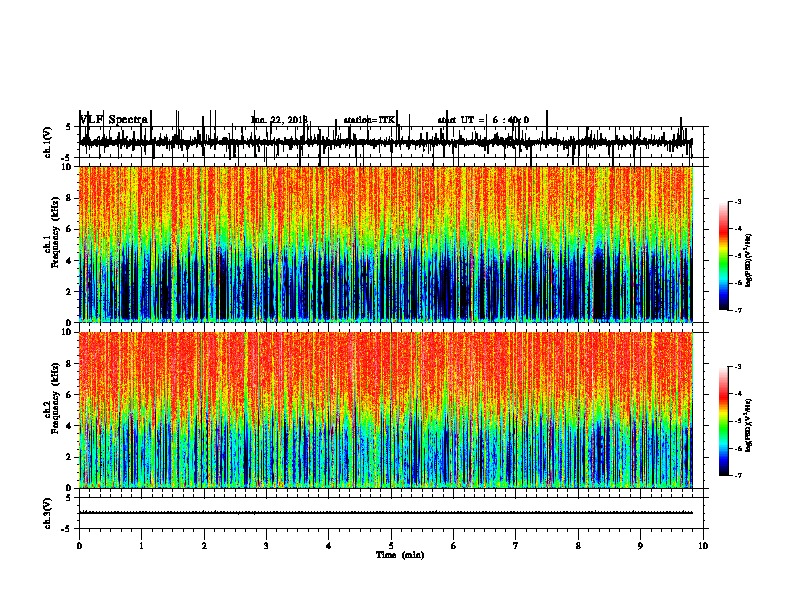This screenshot has width=792, height=612.
Task: Click the "ch.1(V)" waveform axis label
Action: pos(48,142)
